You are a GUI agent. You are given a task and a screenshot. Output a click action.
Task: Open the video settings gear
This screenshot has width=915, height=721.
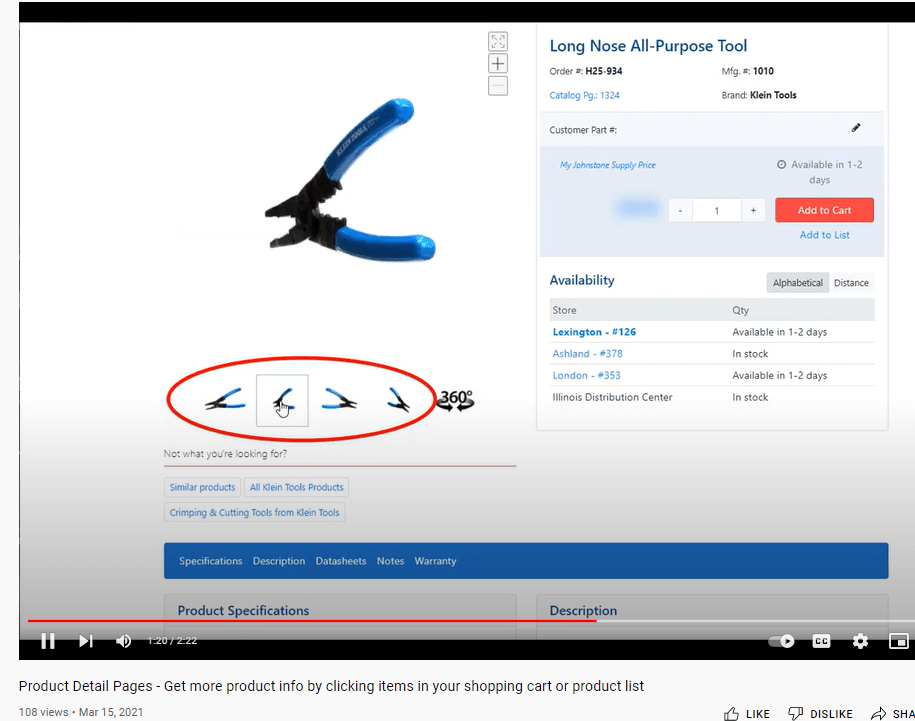tap(860, 641)
